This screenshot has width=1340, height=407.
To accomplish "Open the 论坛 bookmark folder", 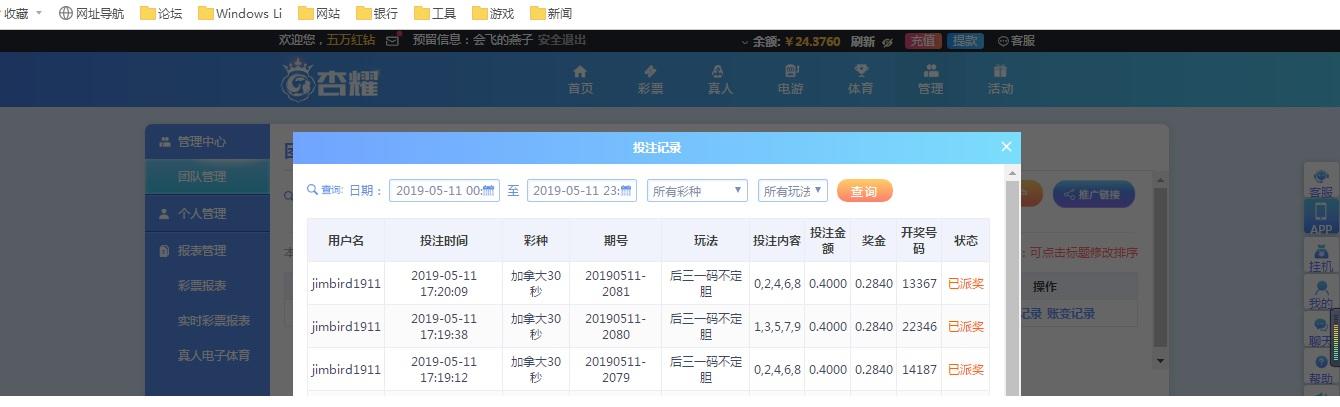I will 161,13.
